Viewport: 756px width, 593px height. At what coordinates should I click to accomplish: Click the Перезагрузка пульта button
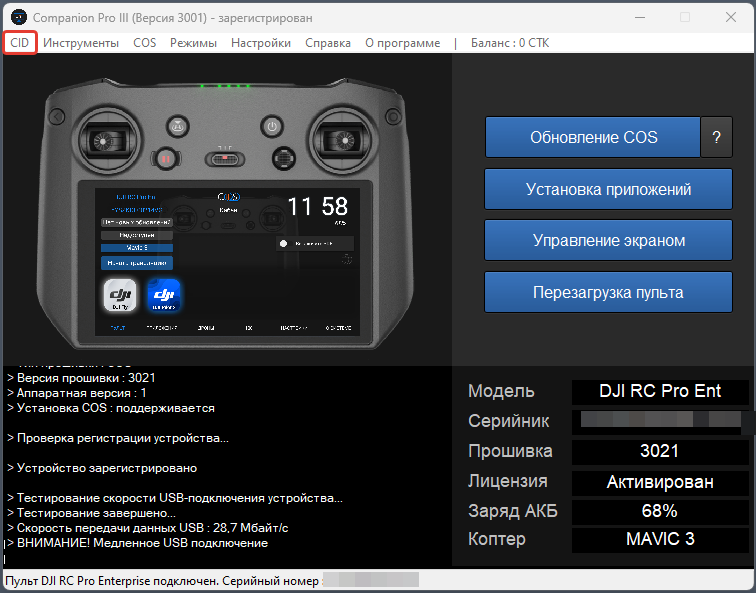click(608, 292)
